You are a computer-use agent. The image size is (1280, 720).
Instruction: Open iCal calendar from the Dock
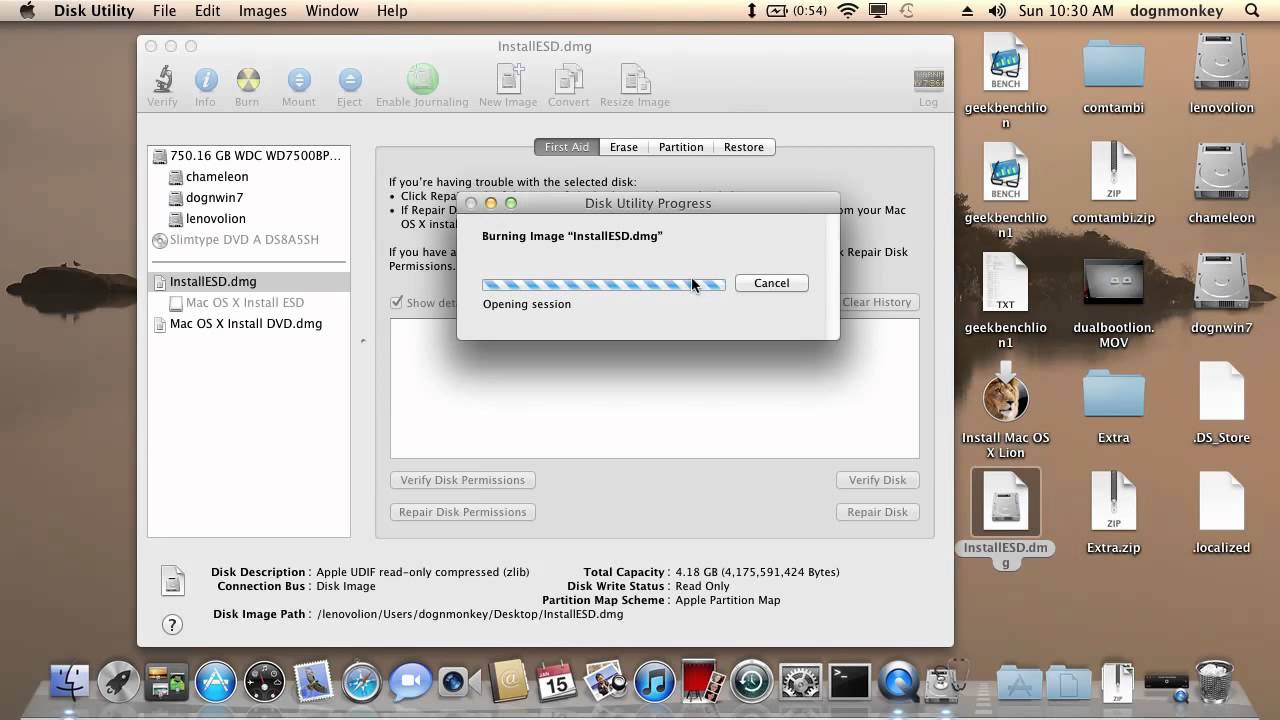tap(556, 682)
